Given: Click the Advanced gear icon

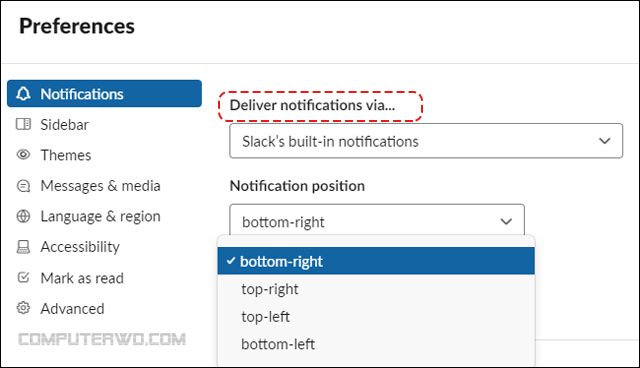Looking at the screenshot, I should point(23,308).
